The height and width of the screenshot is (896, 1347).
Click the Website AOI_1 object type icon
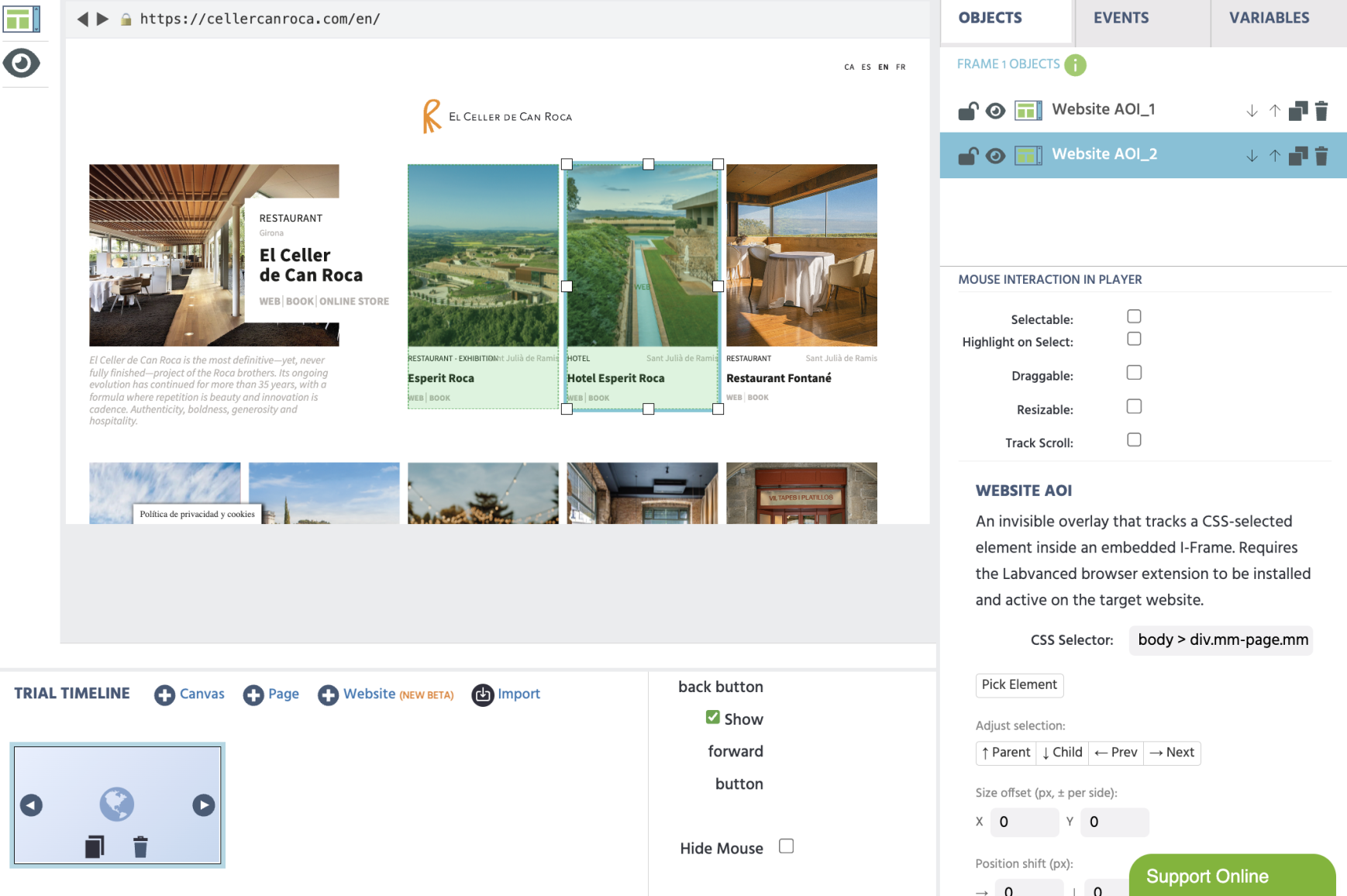1028,111
